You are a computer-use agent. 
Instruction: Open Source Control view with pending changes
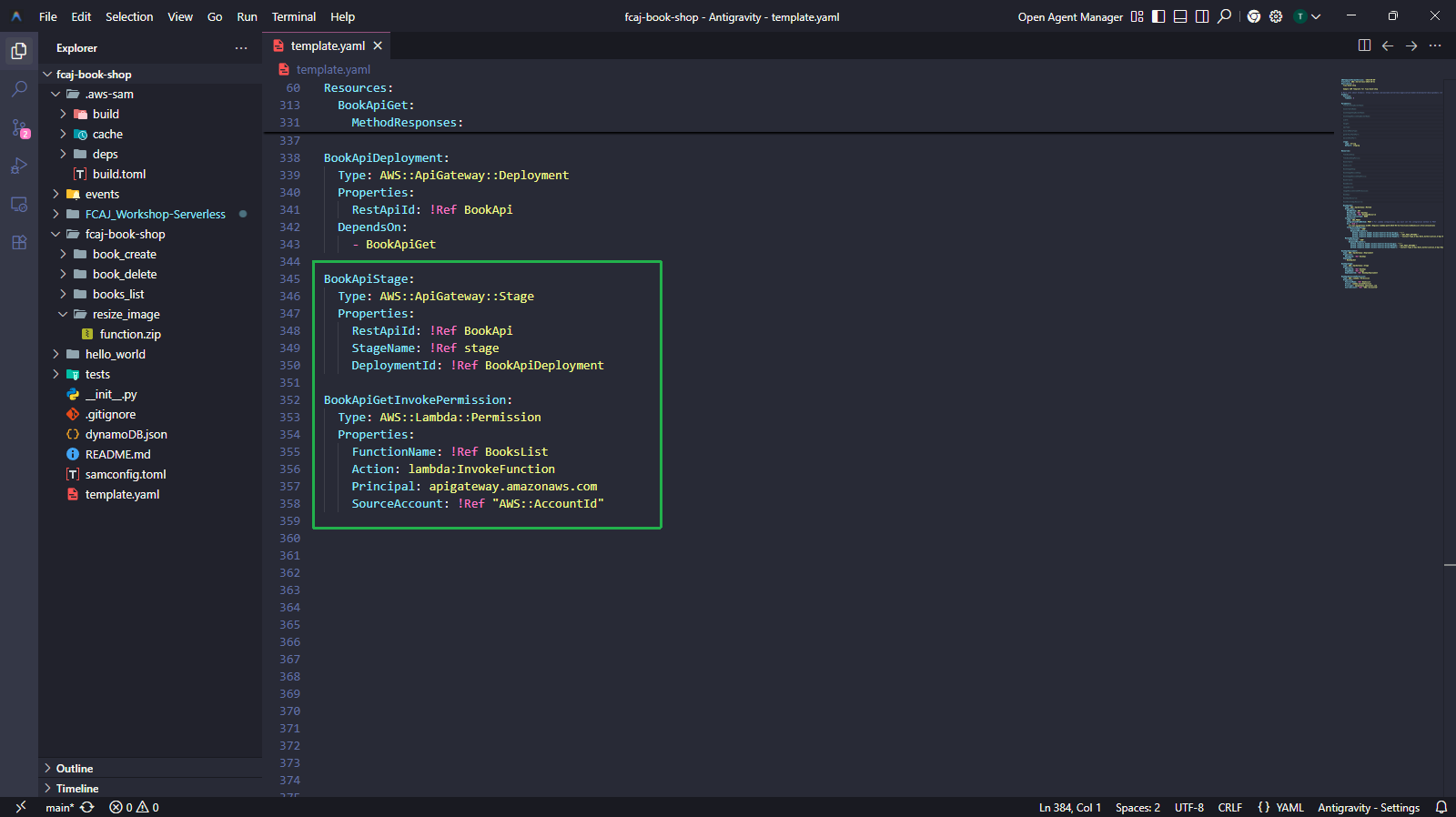[x=19, y=127]
